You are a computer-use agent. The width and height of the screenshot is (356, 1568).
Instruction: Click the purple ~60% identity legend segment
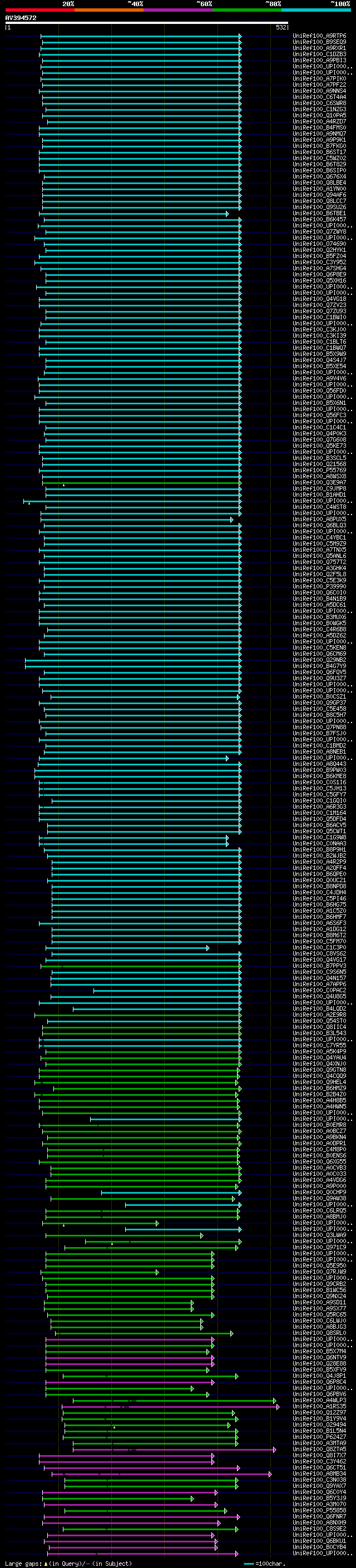point(177,10)
